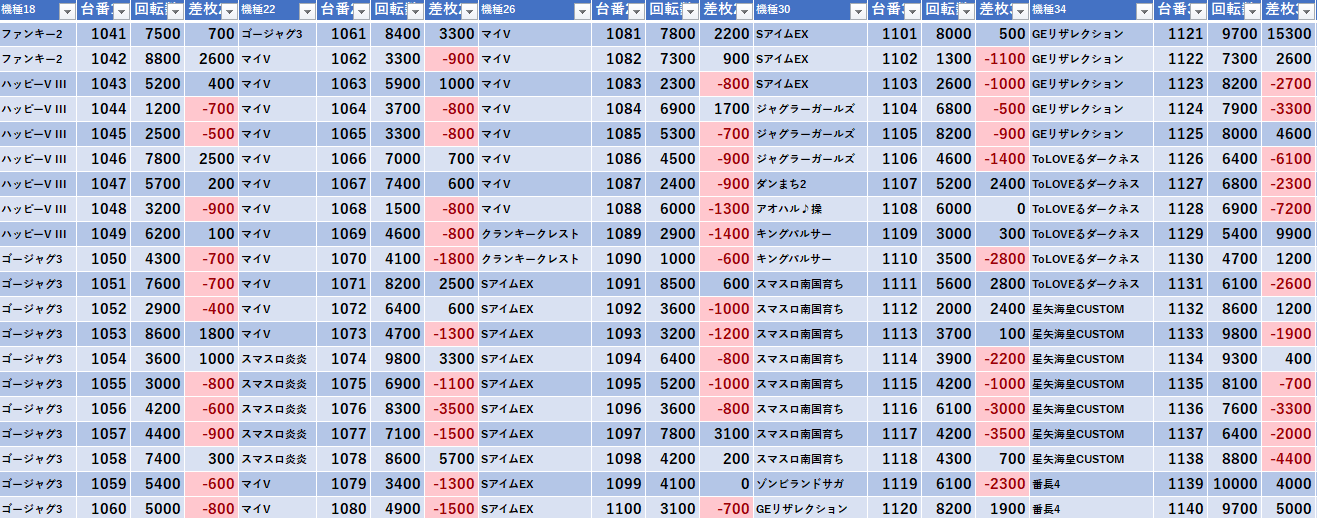Select the SアイムEX cell in row 1100
Viewport: 1317px width, 518px height.
[x=536, y=508]
